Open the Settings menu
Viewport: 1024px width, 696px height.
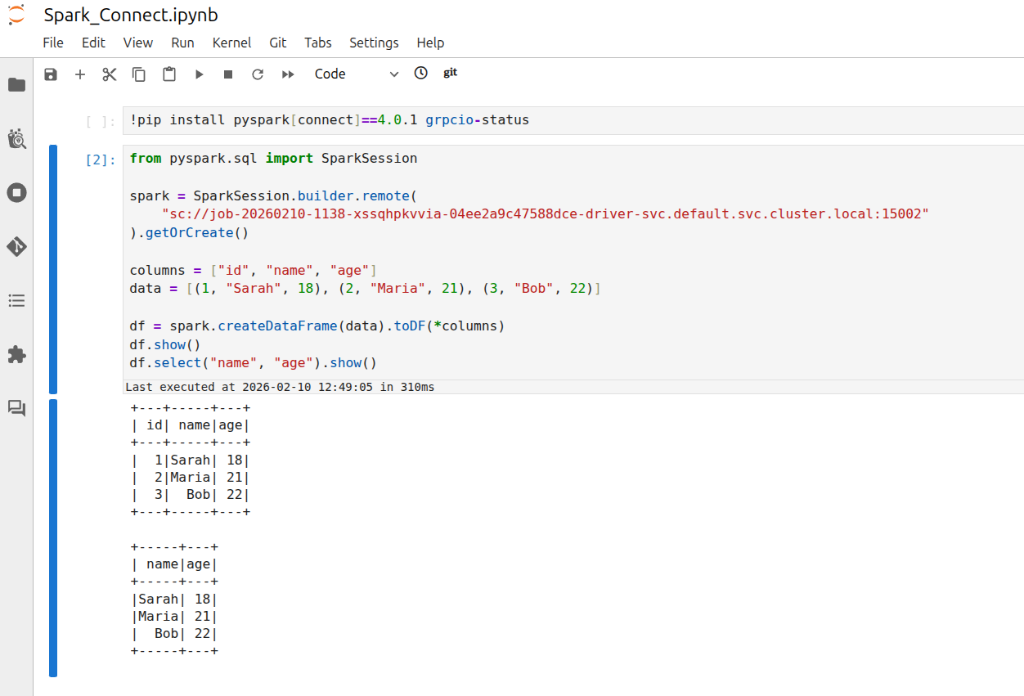(x=373, y=43)
